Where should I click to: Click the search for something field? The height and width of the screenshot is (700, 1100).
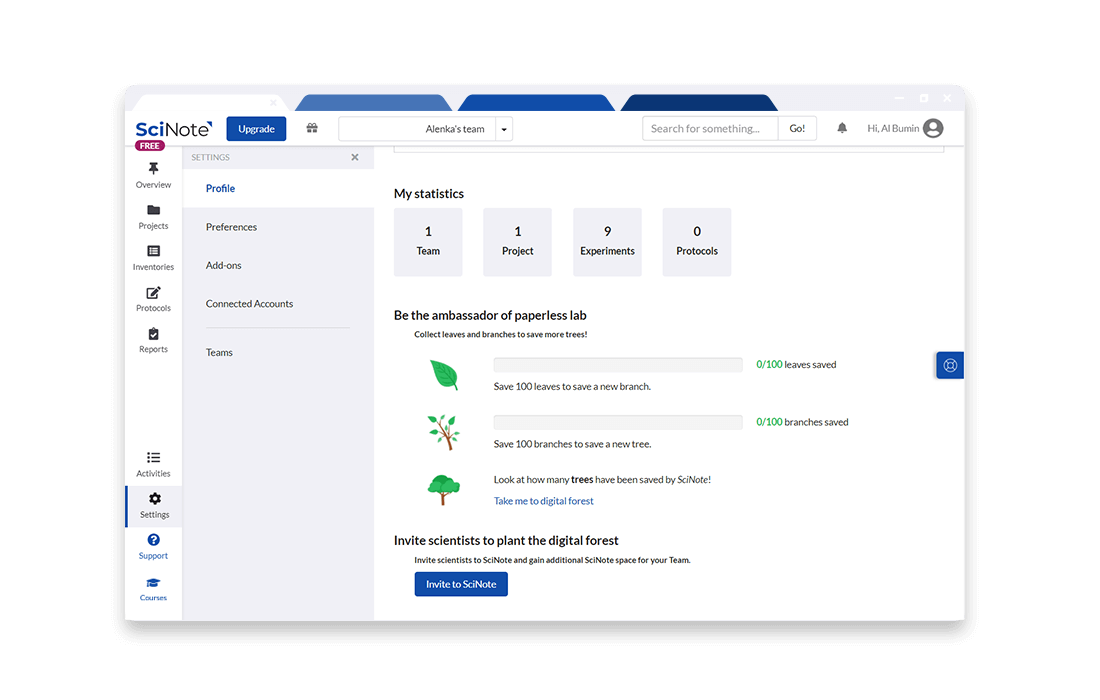coord(710,128)
